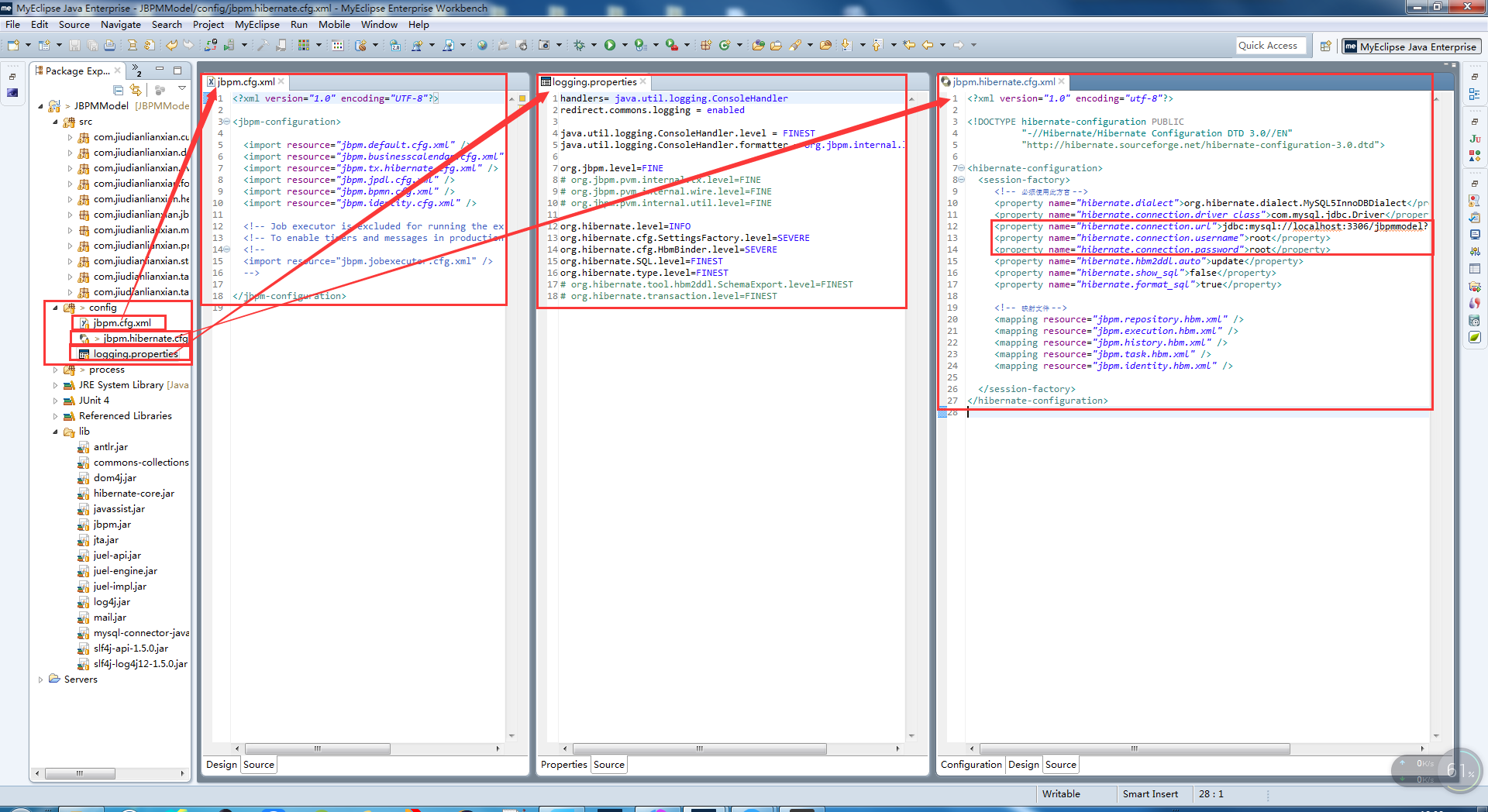
Task: Close the Package Explorer view tab
Action: click(x=118, y=71)
